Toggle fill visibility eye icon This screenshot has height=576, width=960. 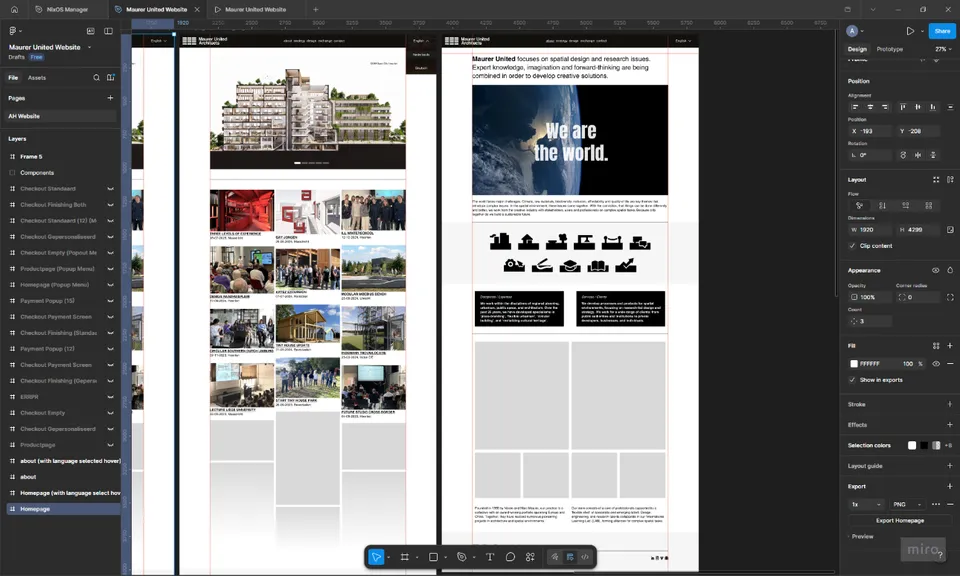pos(936,364)
